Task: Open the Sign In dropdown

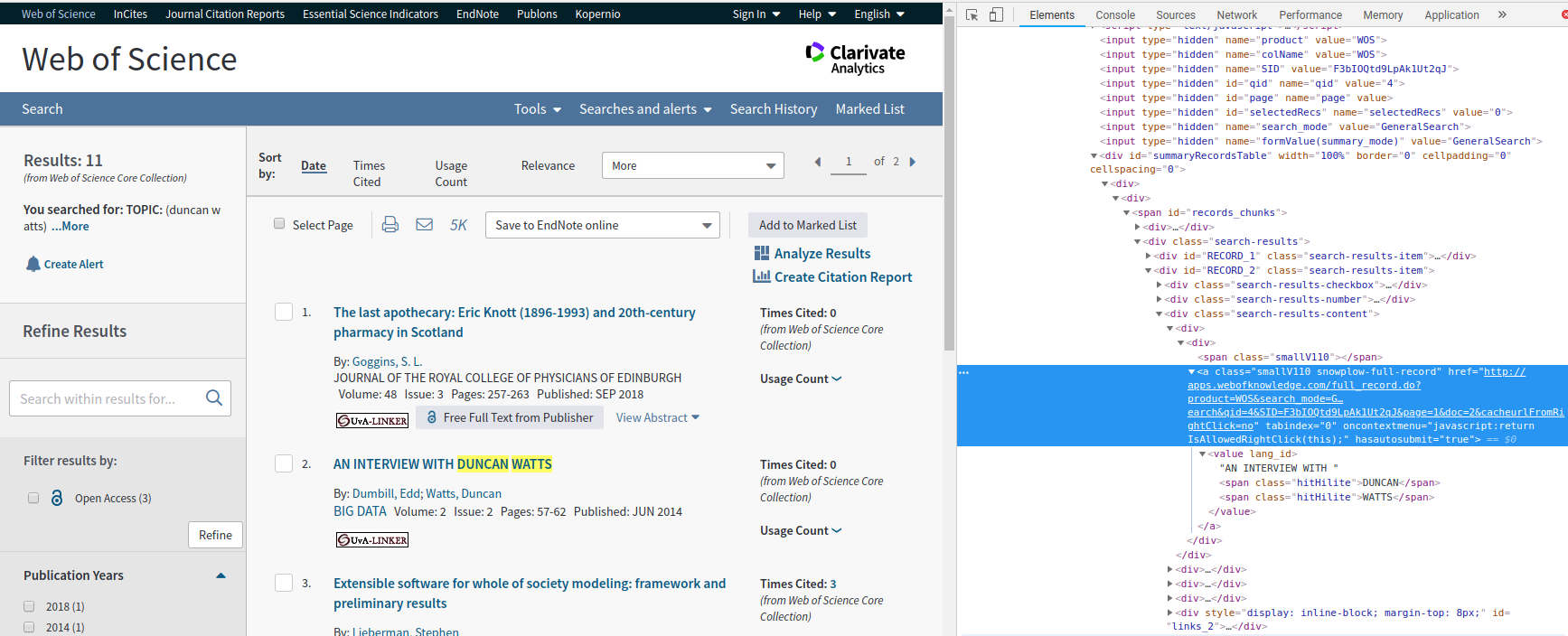Action: 756,14
